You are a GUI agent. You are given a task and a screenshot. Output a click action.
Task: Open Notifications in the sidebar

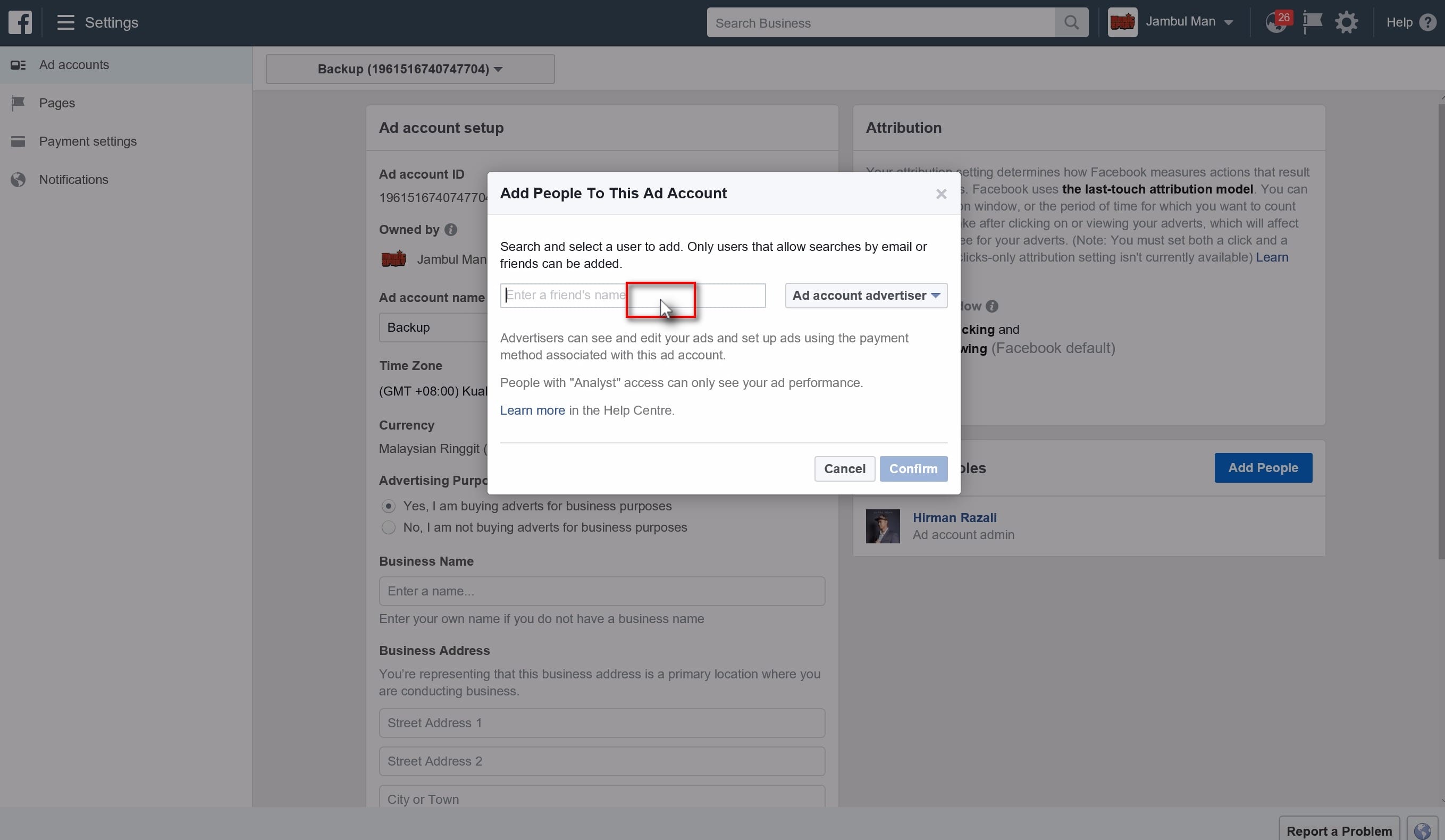(126, 180)
